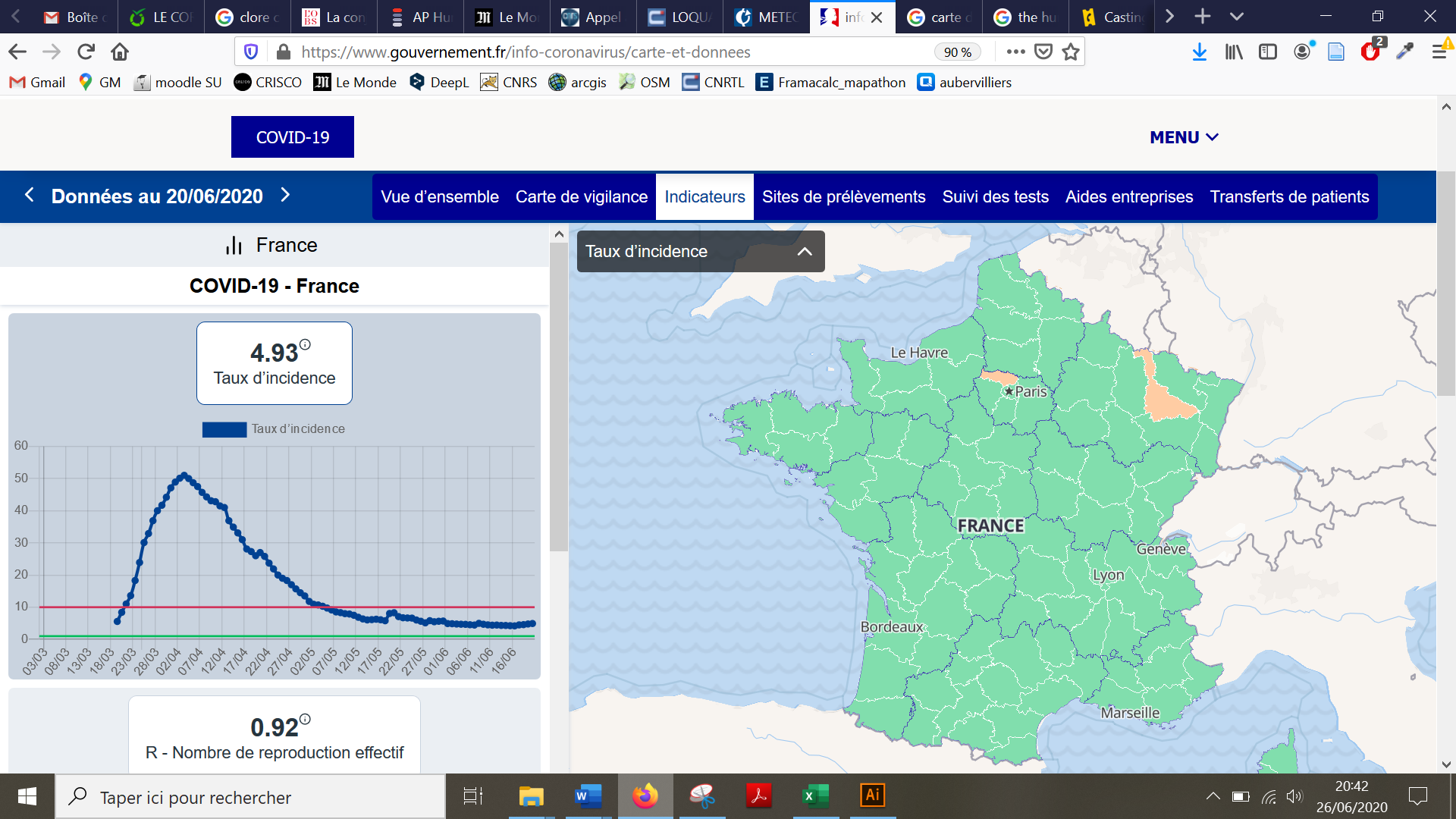The image size is (1456, 819).
Task: Click the 90 % zoom level indicator
Action: click(957, 52)
